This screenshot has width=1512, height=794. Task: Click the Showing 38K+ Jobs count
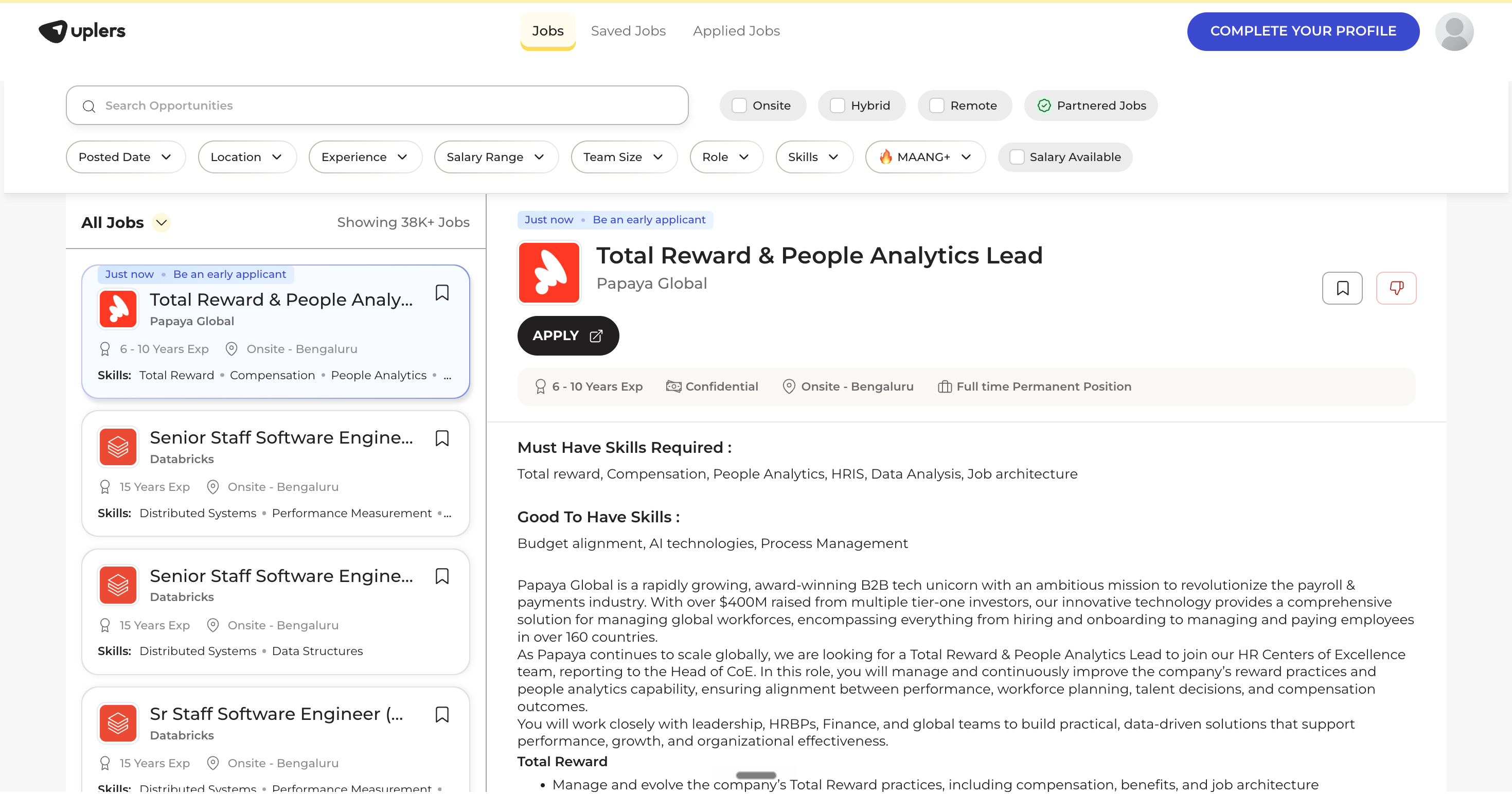coord(403,223)
